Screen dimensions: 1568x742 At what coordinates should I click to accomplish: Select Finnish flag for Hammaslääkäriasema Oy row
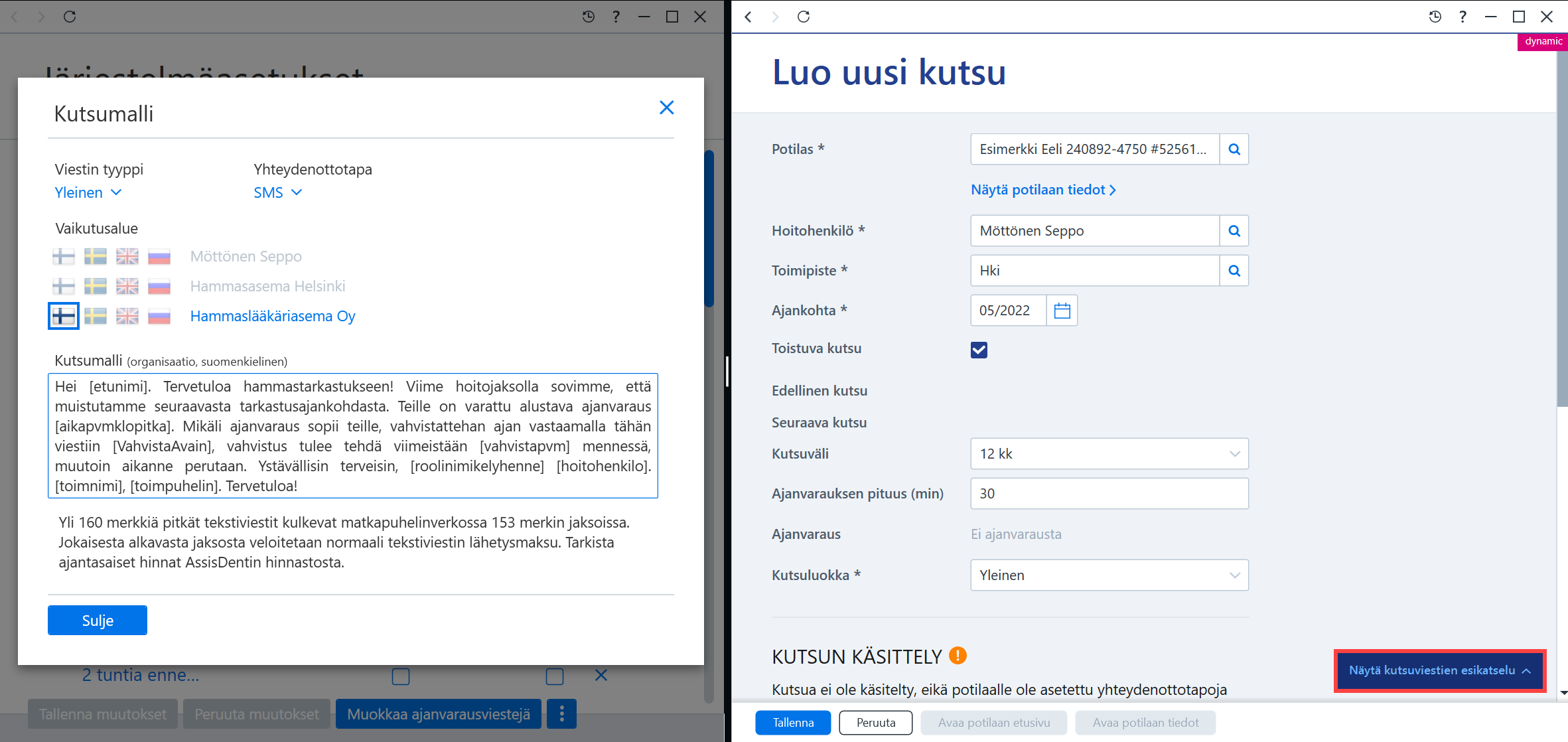tap(64, 316)
